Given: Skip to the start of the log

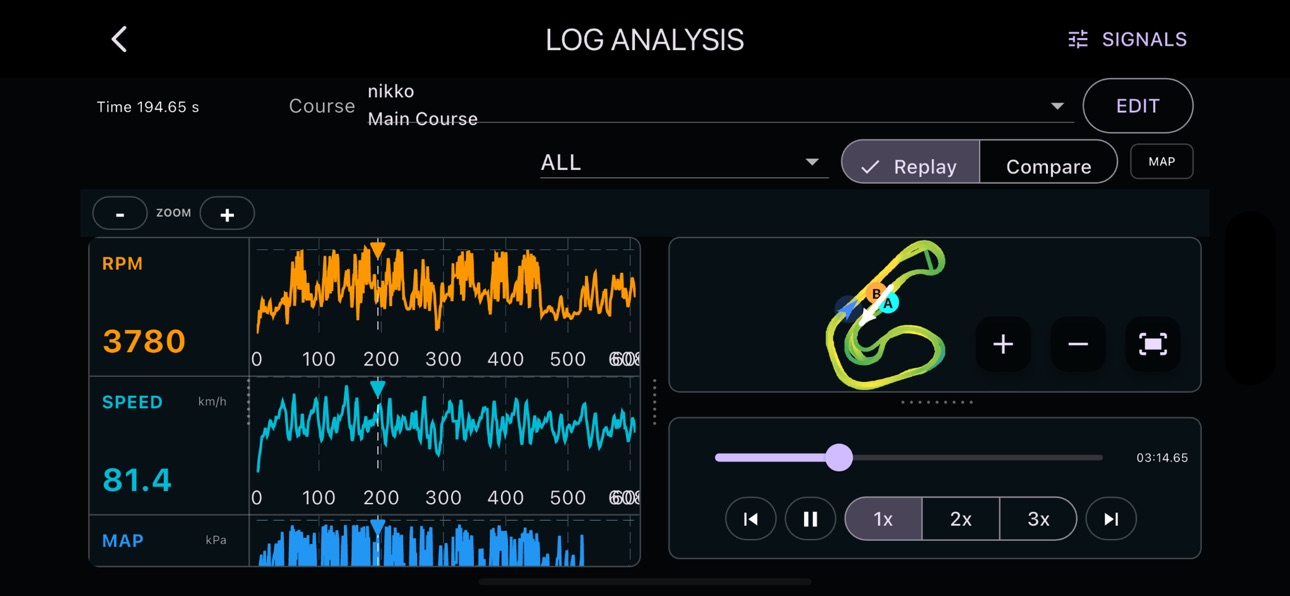Looking at the screenshot, I should coord(750,519).
